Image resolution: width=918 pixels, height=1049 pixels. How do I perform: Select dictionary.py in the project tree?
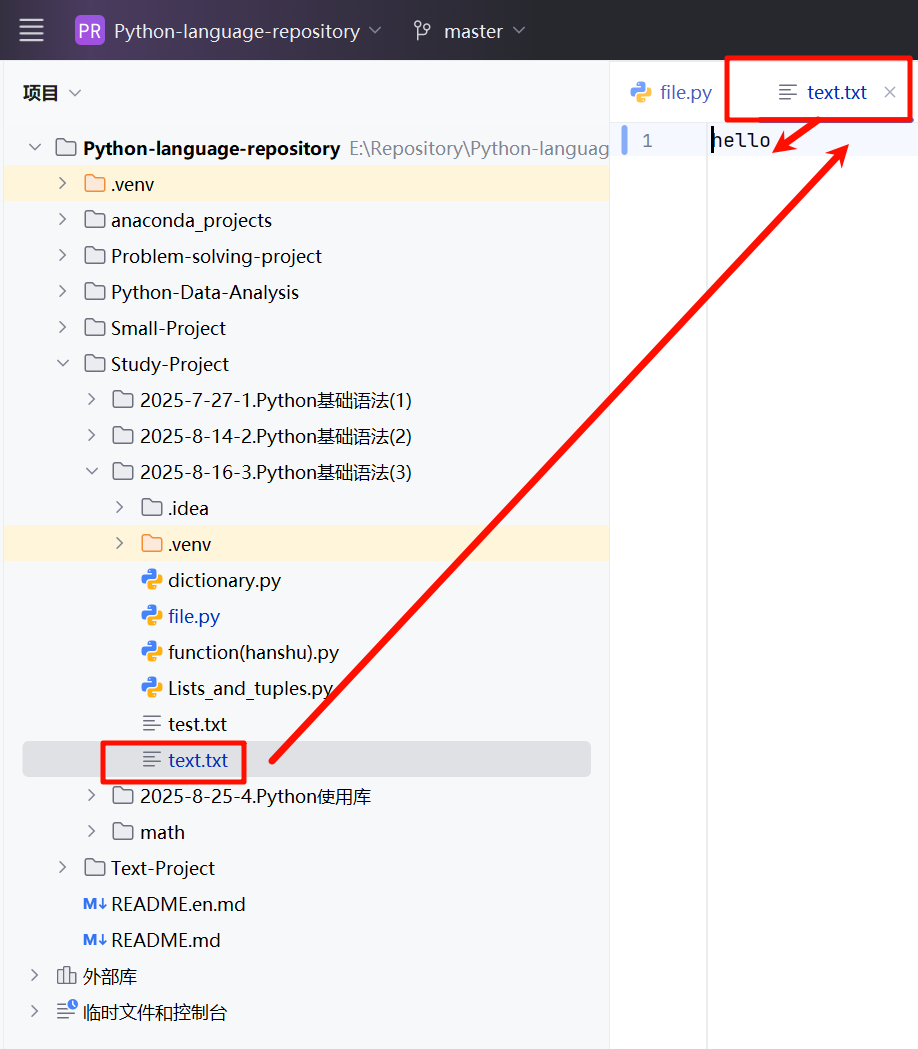(224, 580)
